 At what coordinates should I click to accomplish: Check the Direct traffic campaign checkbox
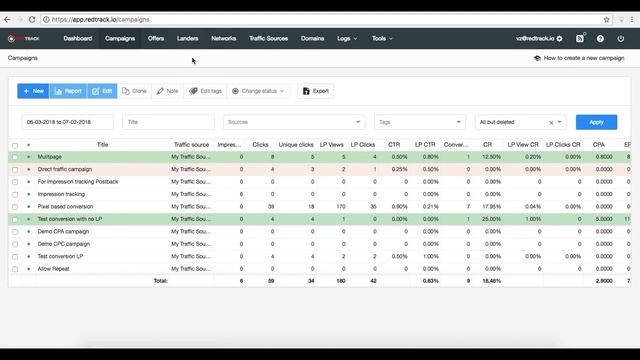pyautogui.click(x=15, y=169)
